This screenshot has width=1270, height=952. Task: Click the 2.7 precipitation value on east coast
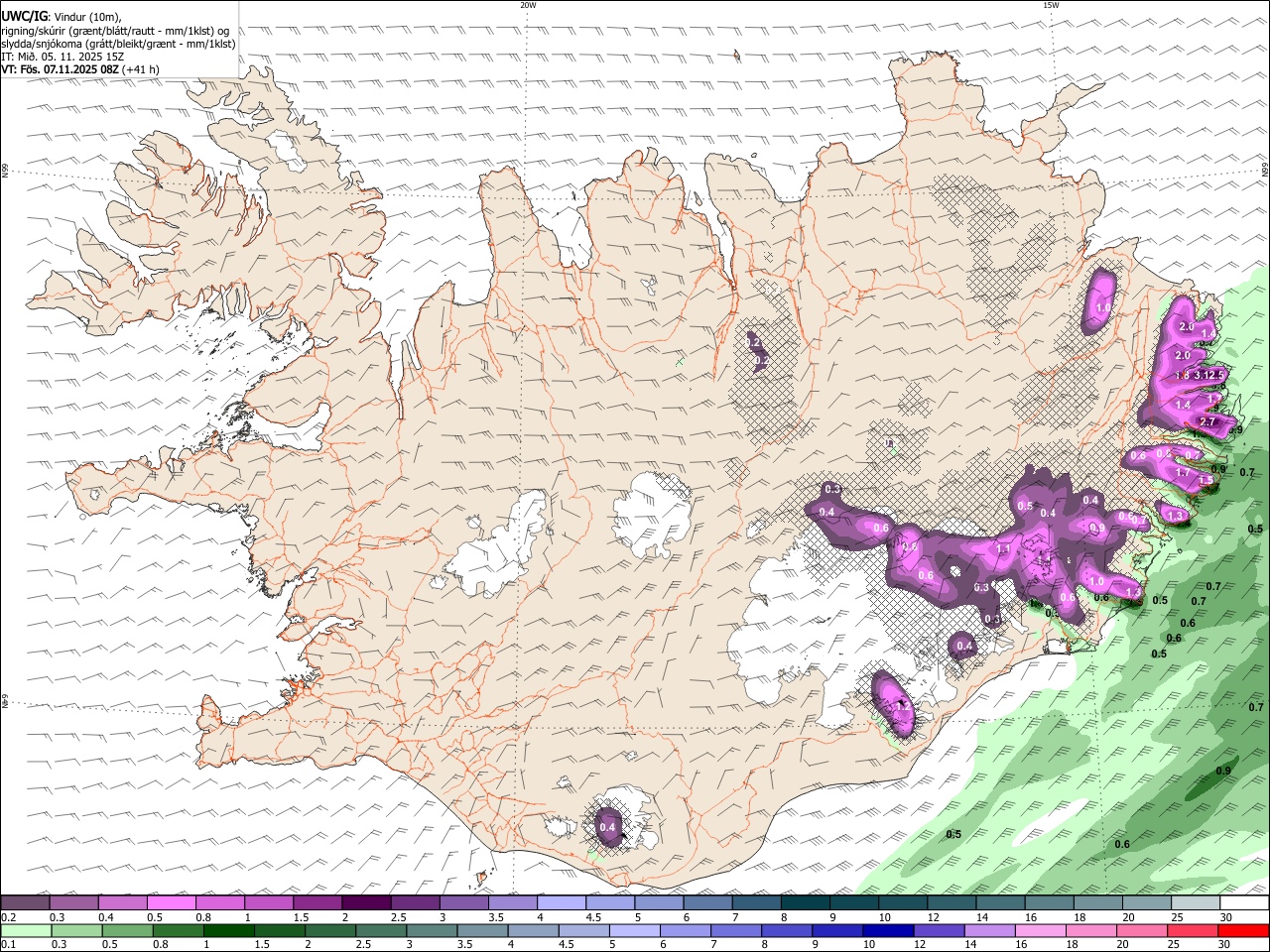(x=1207, y=421)
